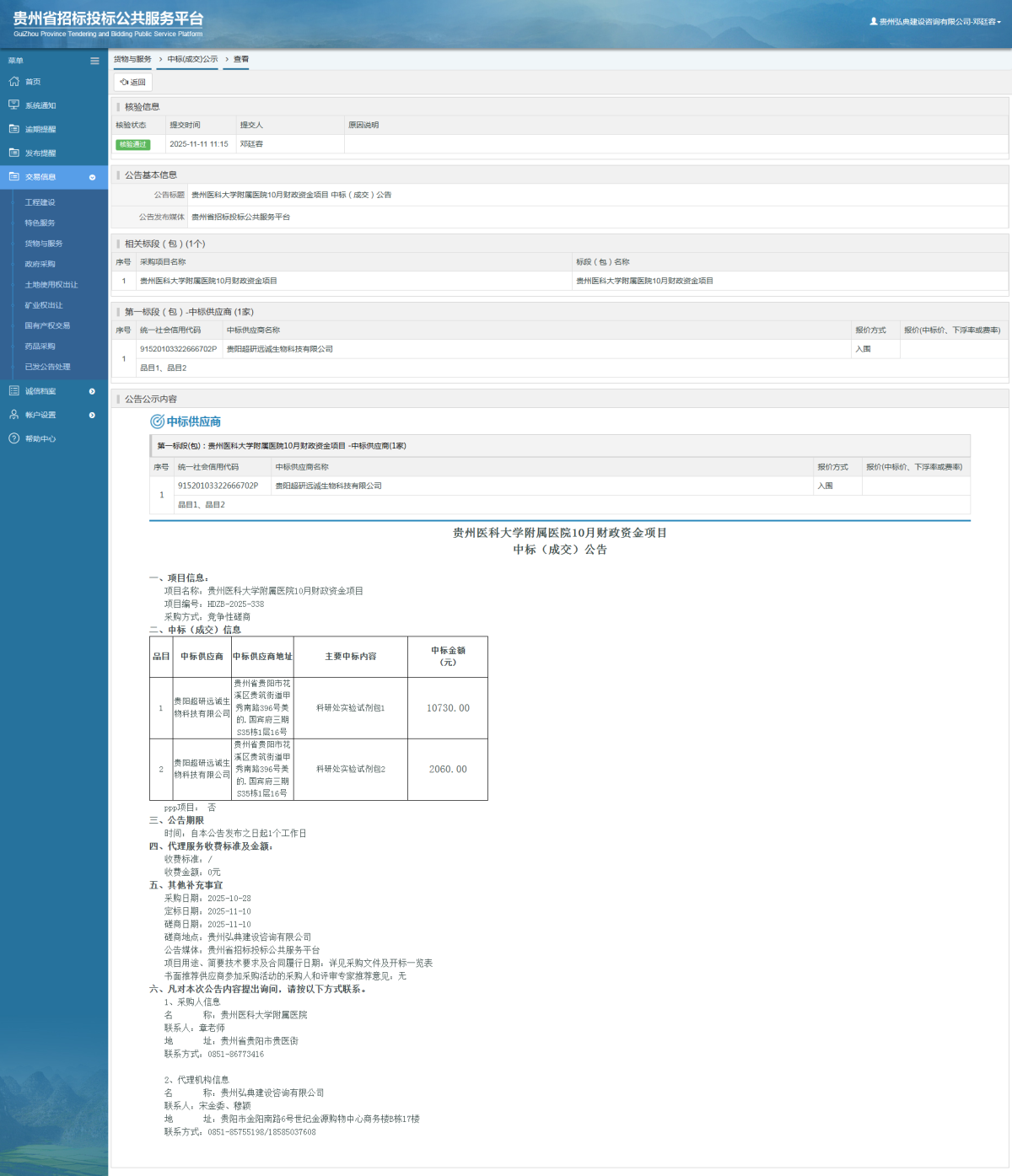Click the 诚信档案 list icon

pyautogui.click(x=13, y=391)
